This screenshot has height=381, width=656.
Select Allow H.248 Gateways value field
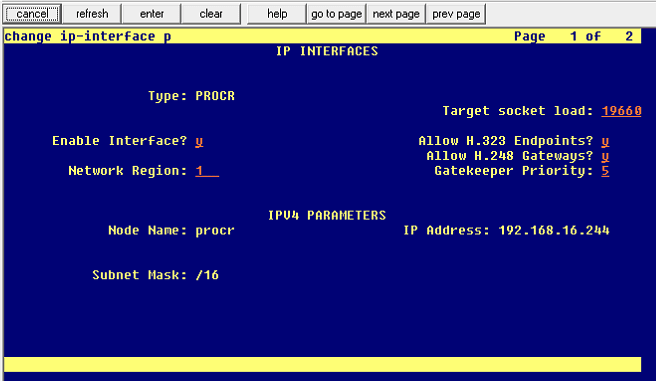(605, 156)
